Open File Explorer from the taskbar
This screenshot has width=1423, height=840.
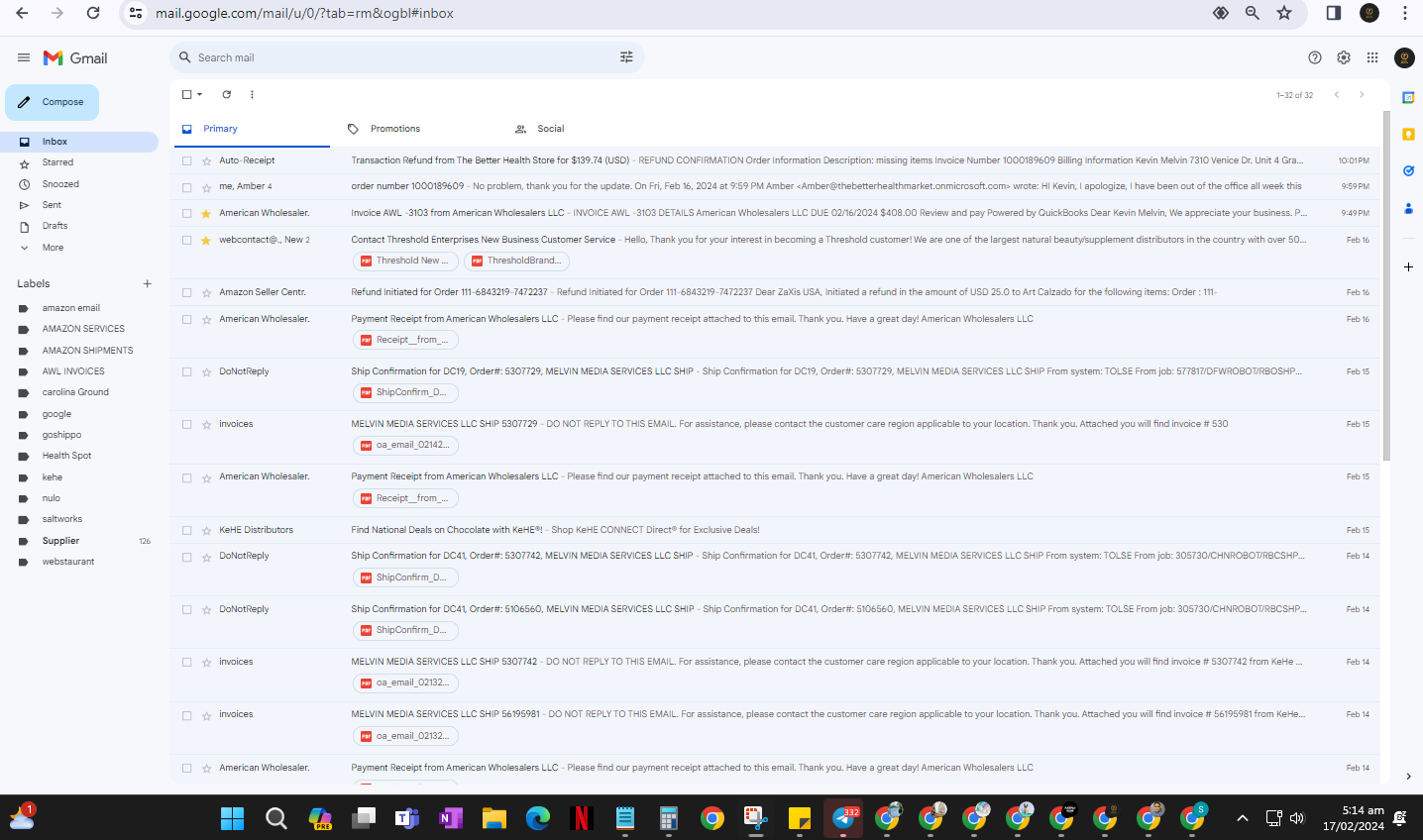[x=494, y=818]
